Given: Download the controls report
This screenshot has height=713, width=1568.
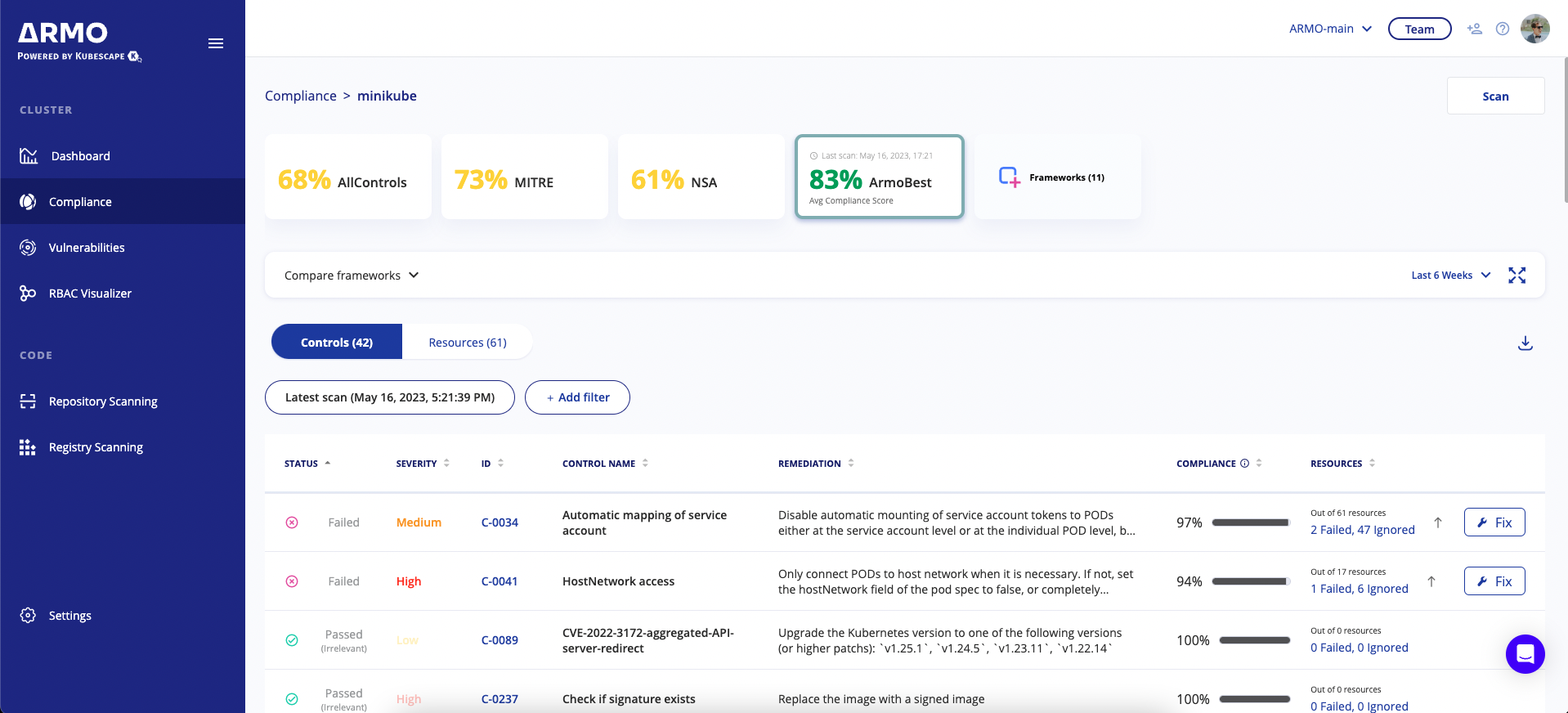Looking at the screenshot, I should [1525, 343].
